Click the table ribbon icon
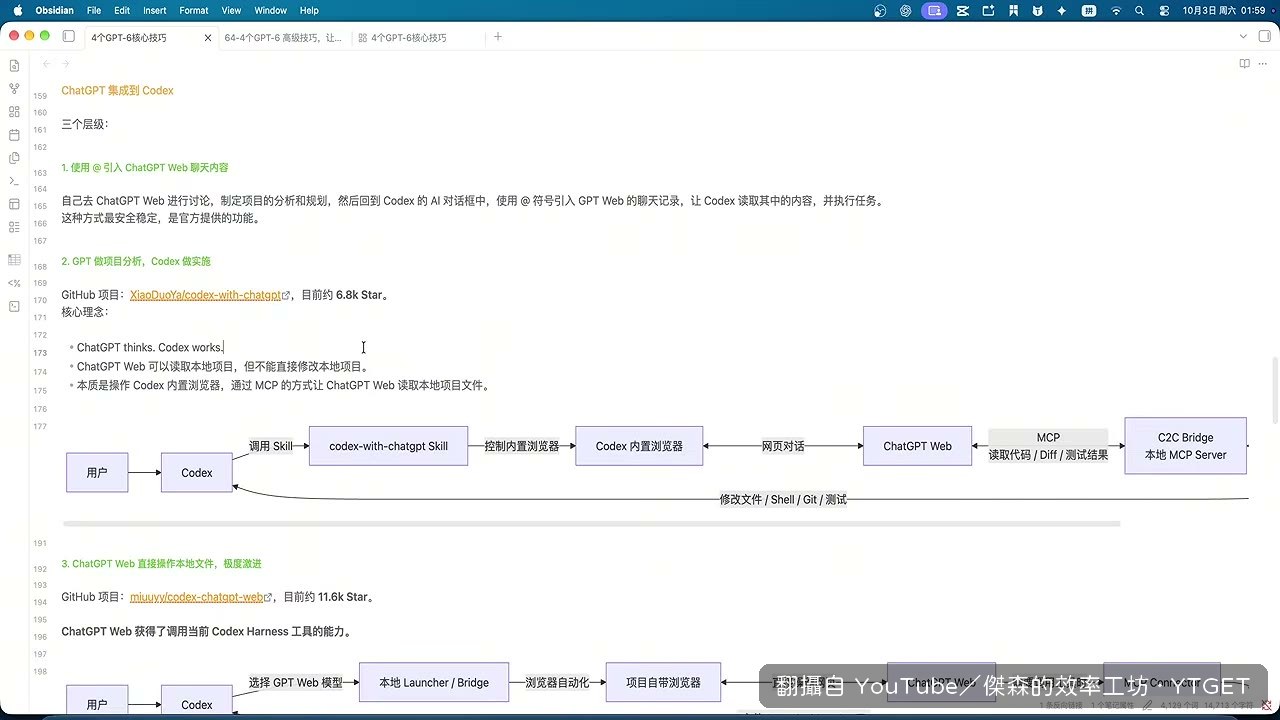Screen dimensions: 1280x720 14,260
